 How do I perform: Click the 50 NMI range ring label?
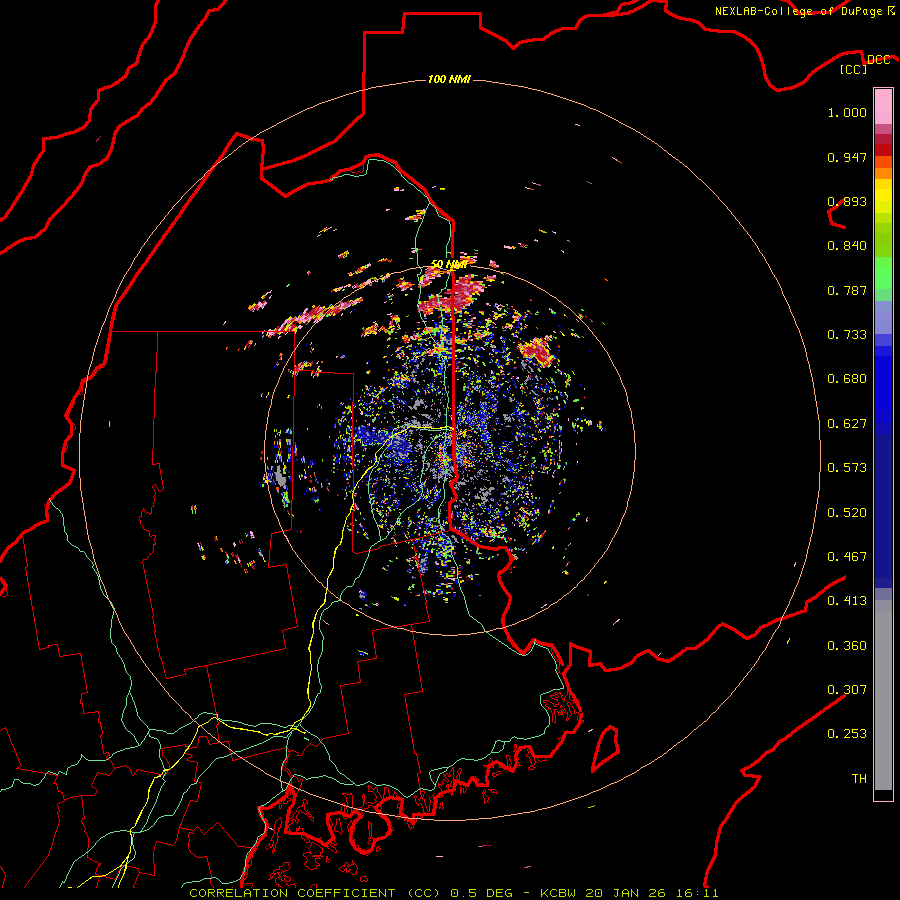[x=449, y=264]
